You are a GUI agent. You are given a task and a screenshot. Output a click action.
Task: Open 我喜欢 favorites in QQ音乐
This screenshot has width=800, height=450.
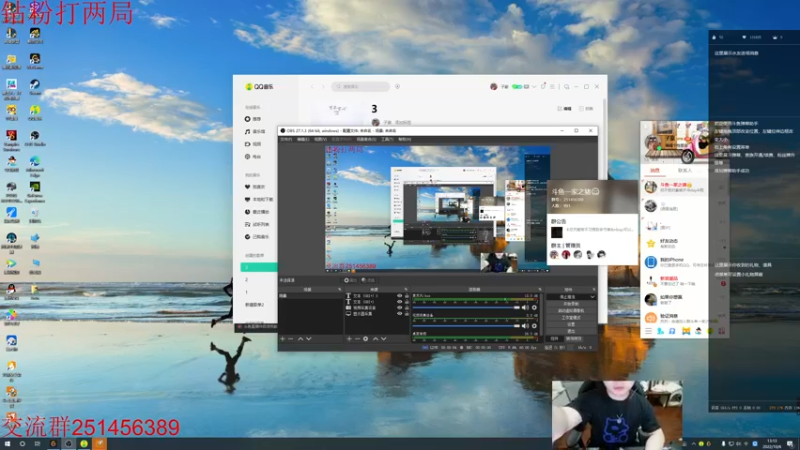click(x=255, y=187)
